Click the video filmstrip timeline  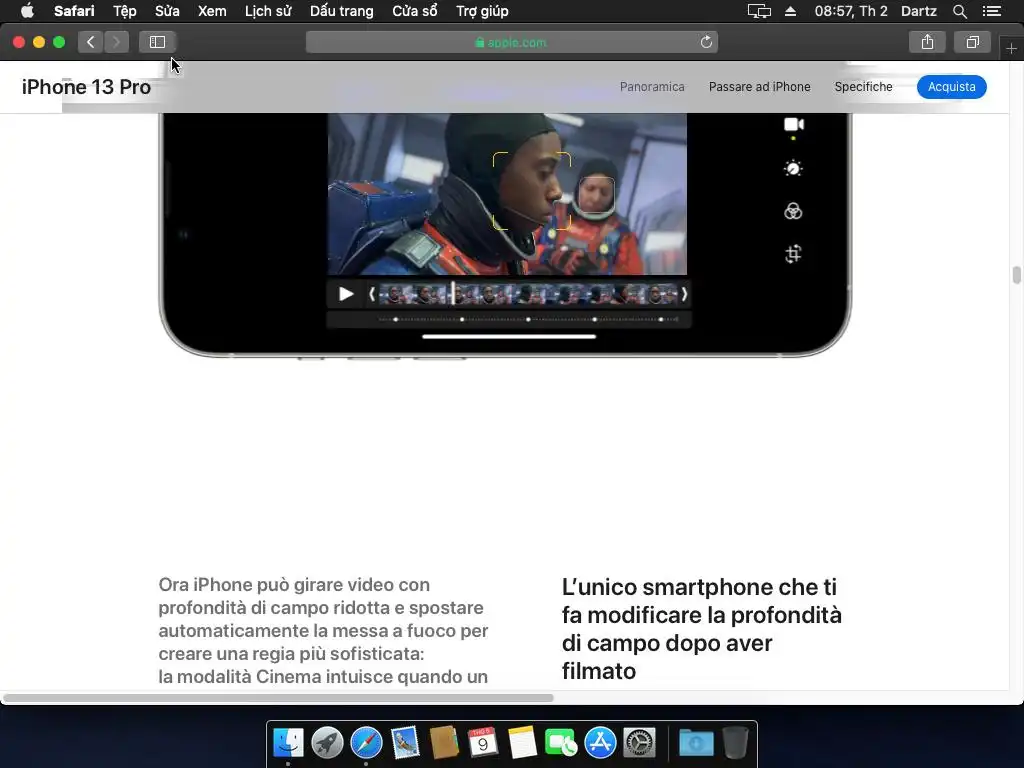pos(528,295)
